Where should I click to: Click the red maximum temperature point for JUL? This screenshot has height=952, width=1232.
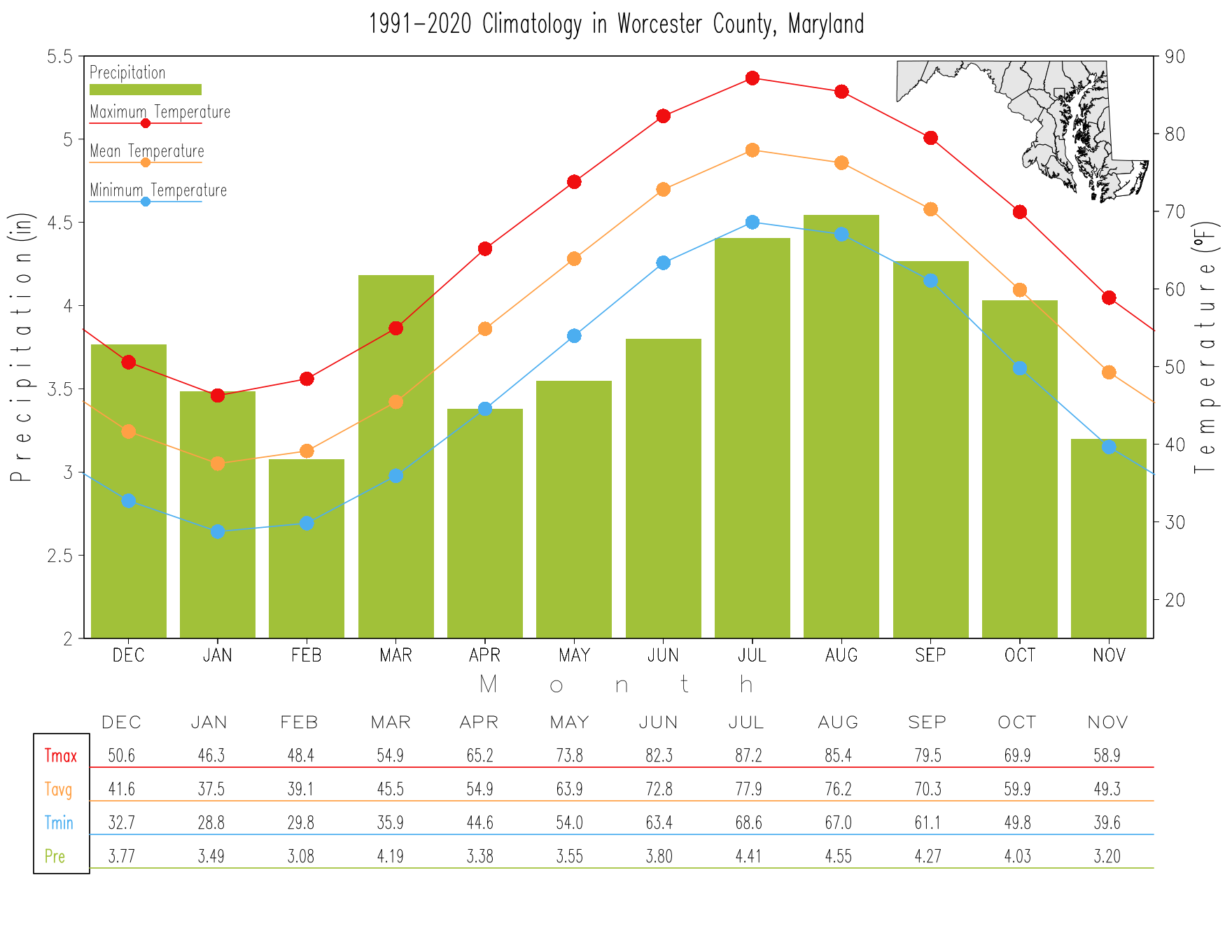[752, 78]
